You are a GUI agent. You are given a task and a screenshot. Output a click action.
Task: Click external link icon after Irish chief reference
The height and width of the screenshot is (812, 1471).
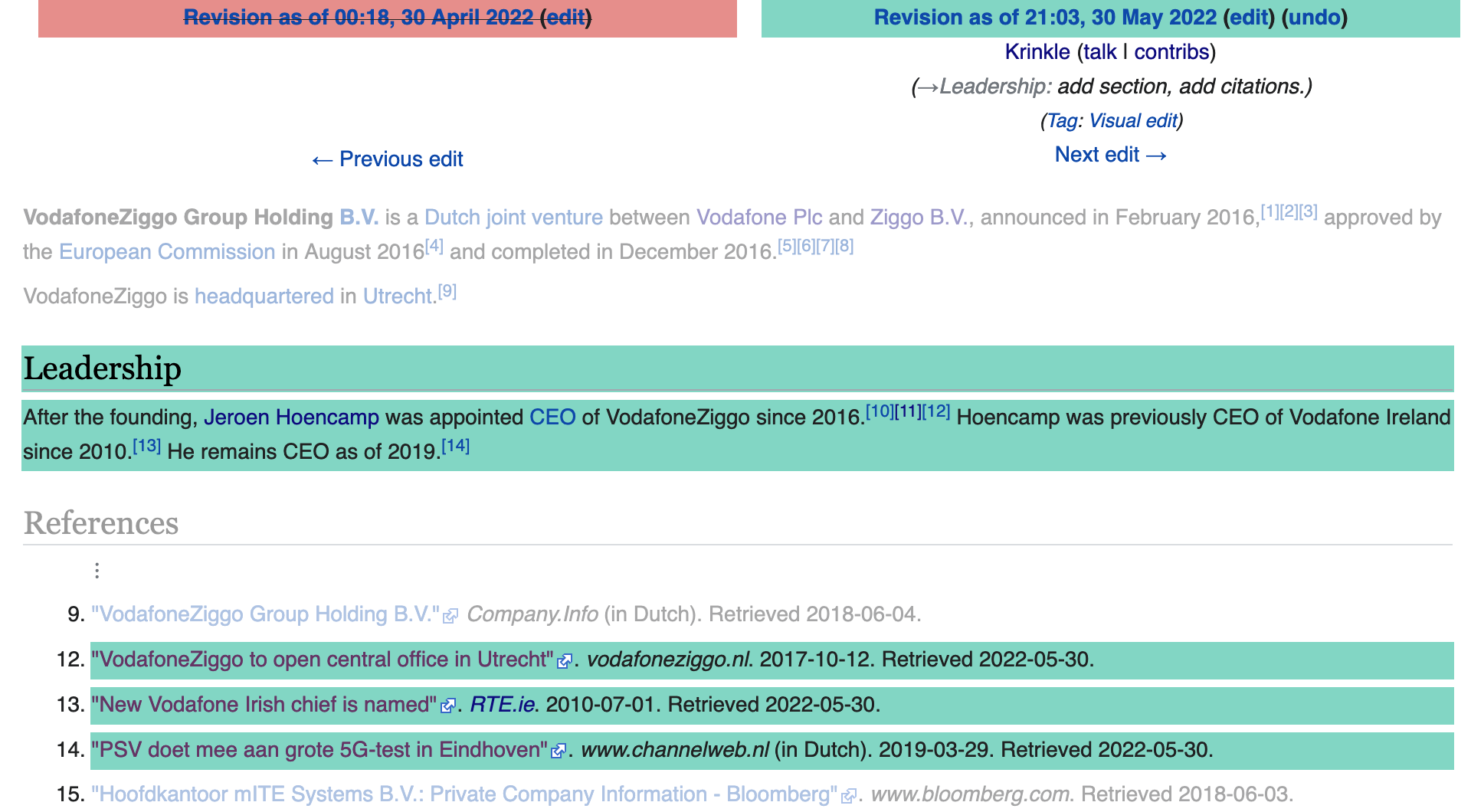(448, 706)
